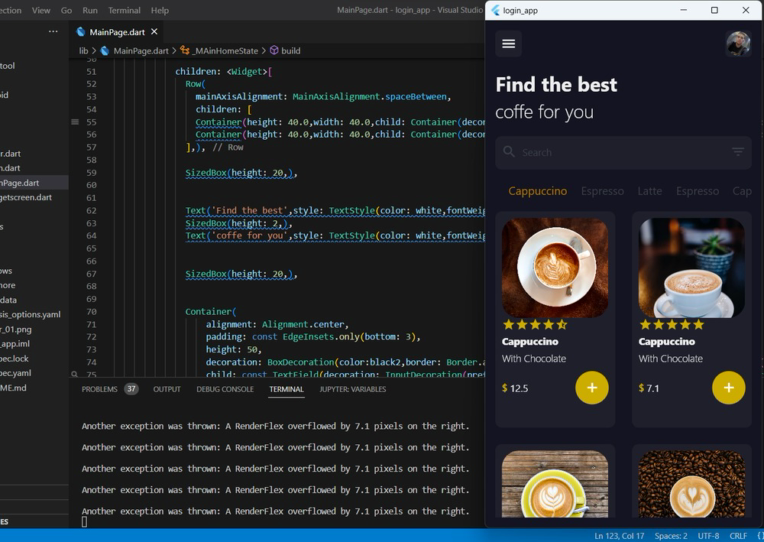Focus the Search field in login_app
This screenshot has height=542, width=764.
(x=623, y=153)
